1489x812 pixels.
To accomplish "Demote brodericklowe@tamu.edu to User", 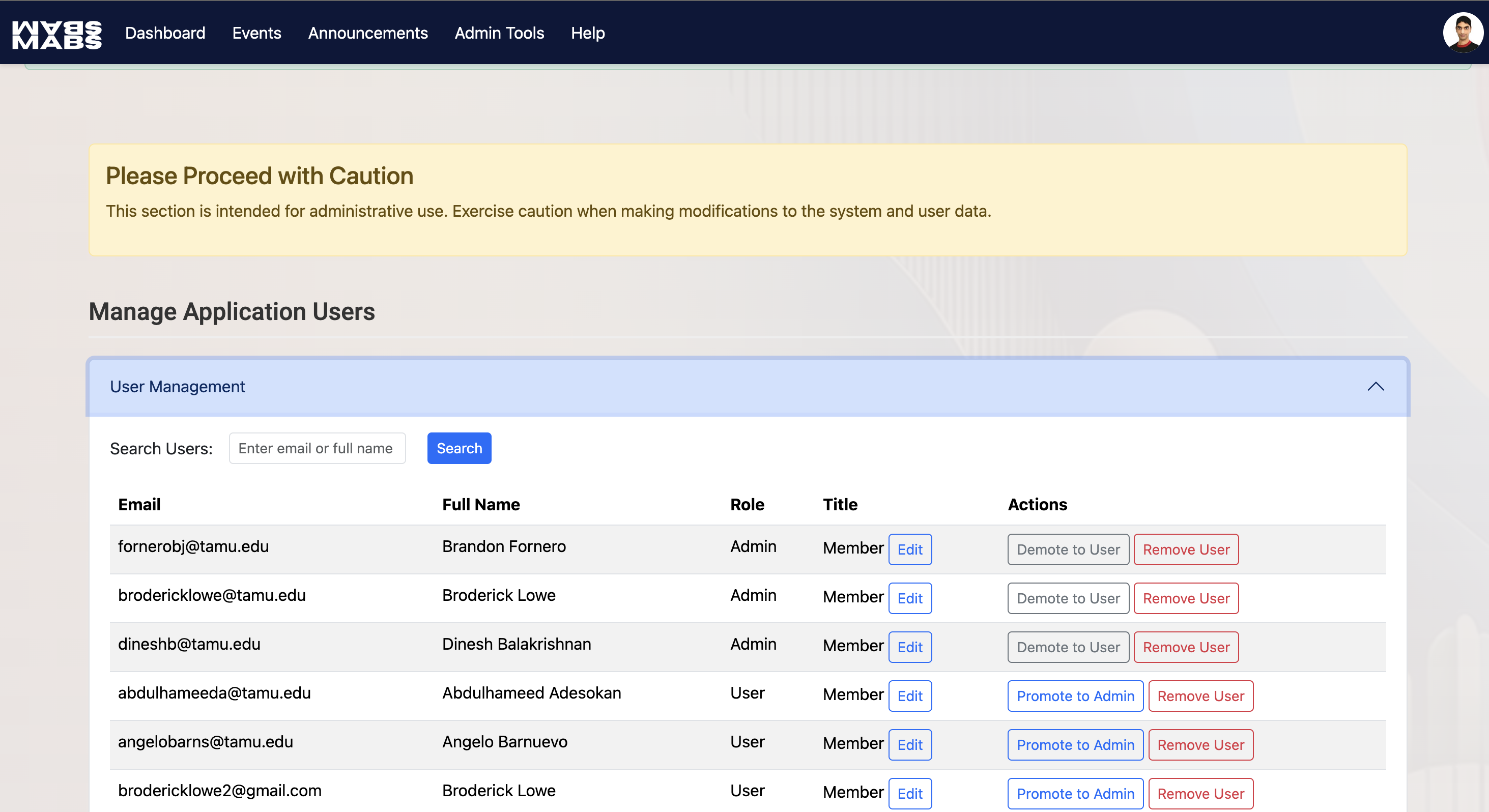I will (1068, 598).
